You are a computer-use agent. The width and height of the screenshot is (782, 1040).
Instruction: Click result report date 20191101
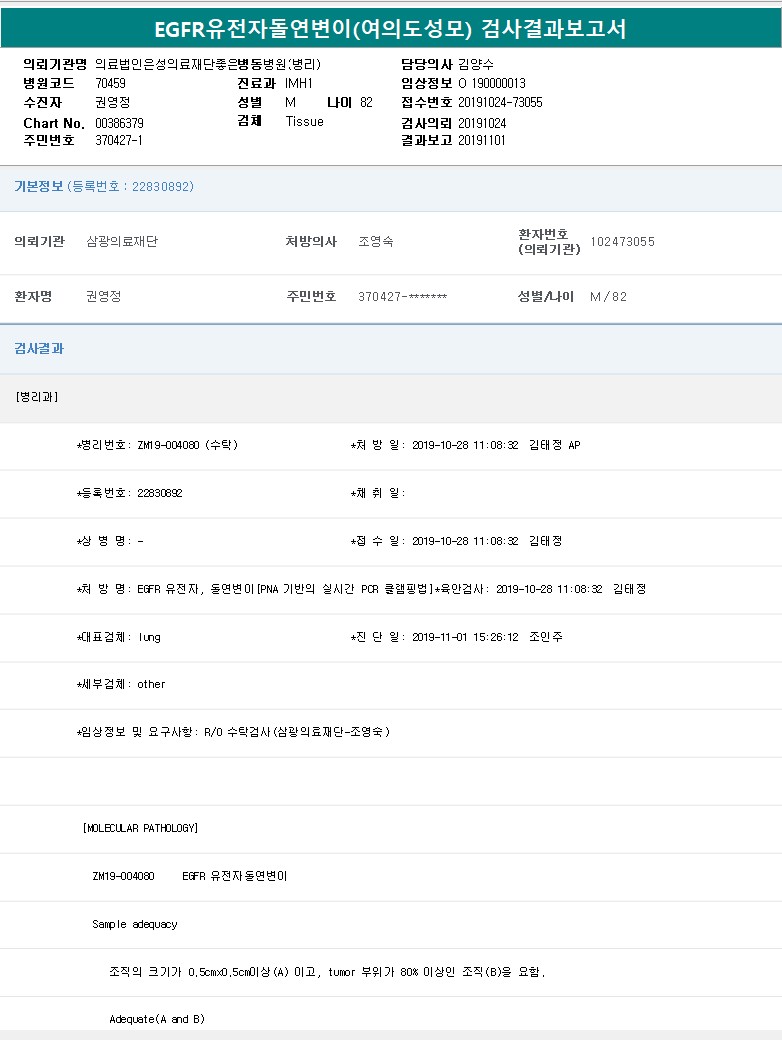[482, 140]
